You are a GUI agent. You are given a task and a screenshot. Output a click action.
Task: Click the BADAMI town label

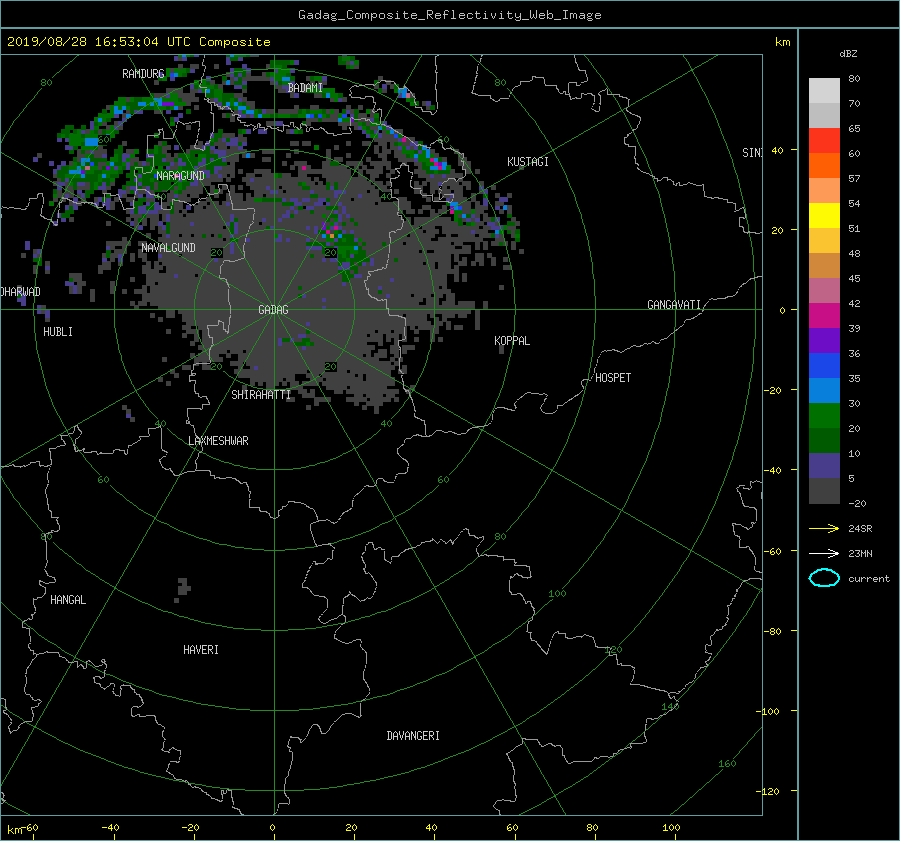coord(305,88)
